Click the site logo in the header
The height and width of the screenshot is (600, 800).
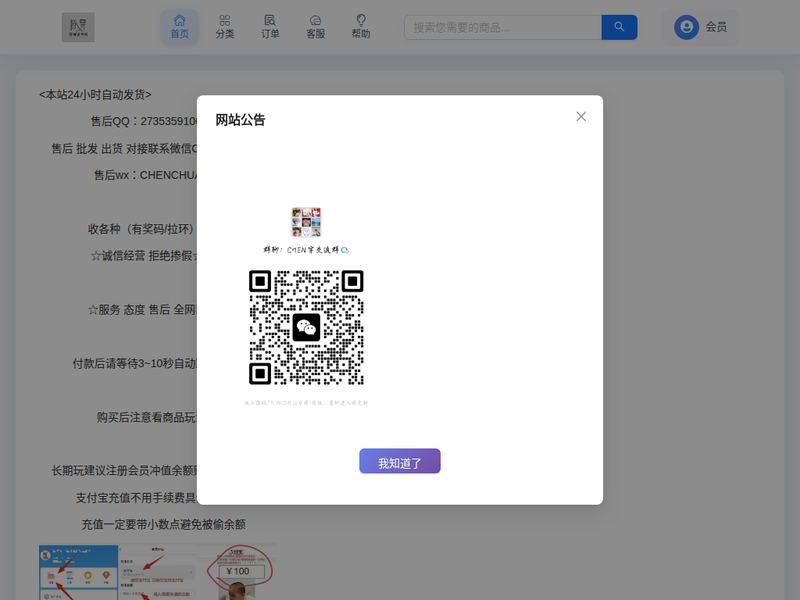pos(78,28)
